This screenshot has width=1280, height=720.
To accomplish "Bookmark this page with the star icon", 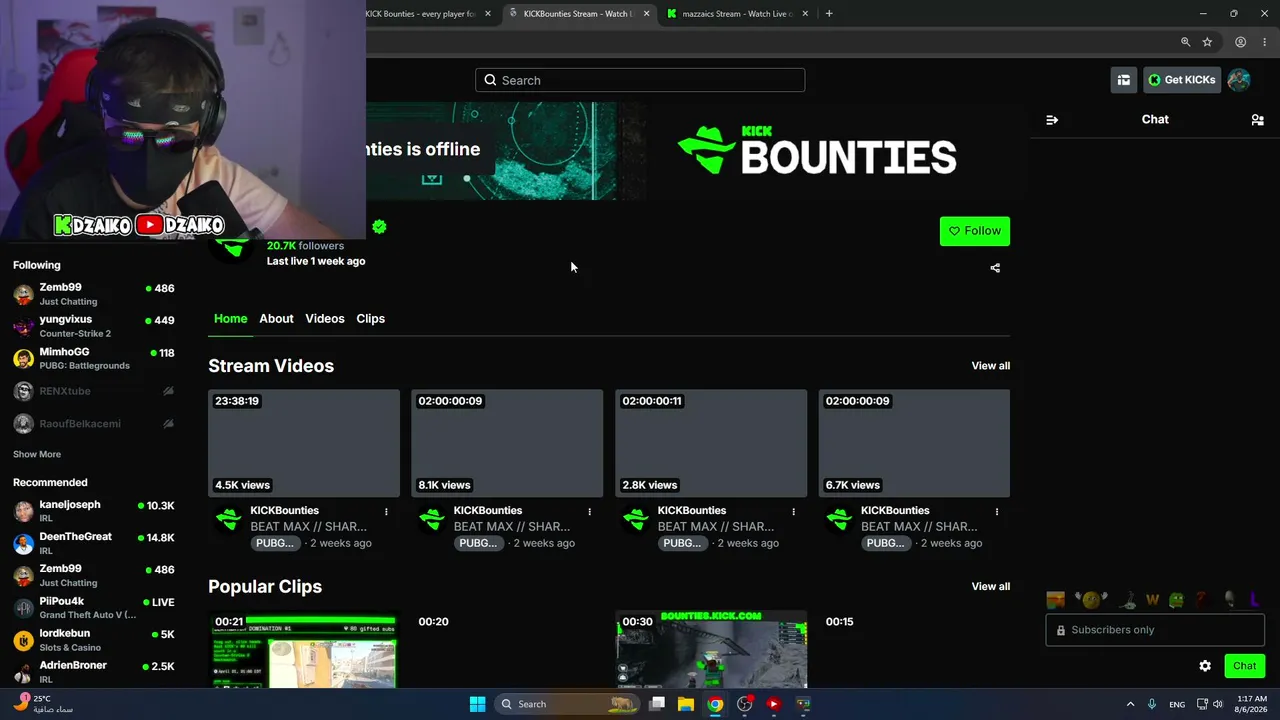I will coord(1207,42).
